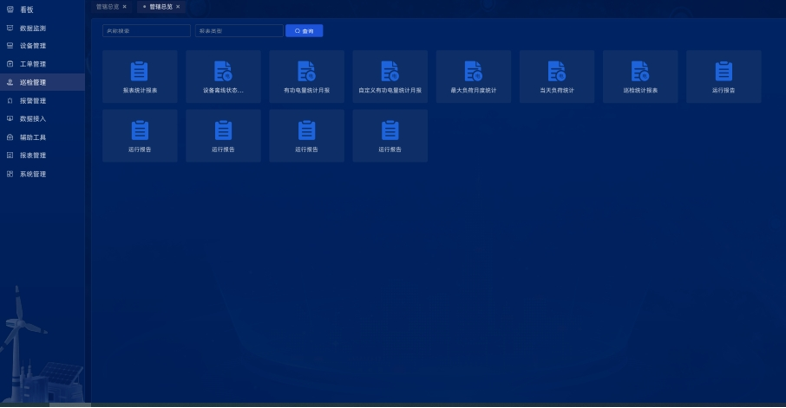Select the 系统管理 sidebar item
786x408 pixels.
[33, 174]
